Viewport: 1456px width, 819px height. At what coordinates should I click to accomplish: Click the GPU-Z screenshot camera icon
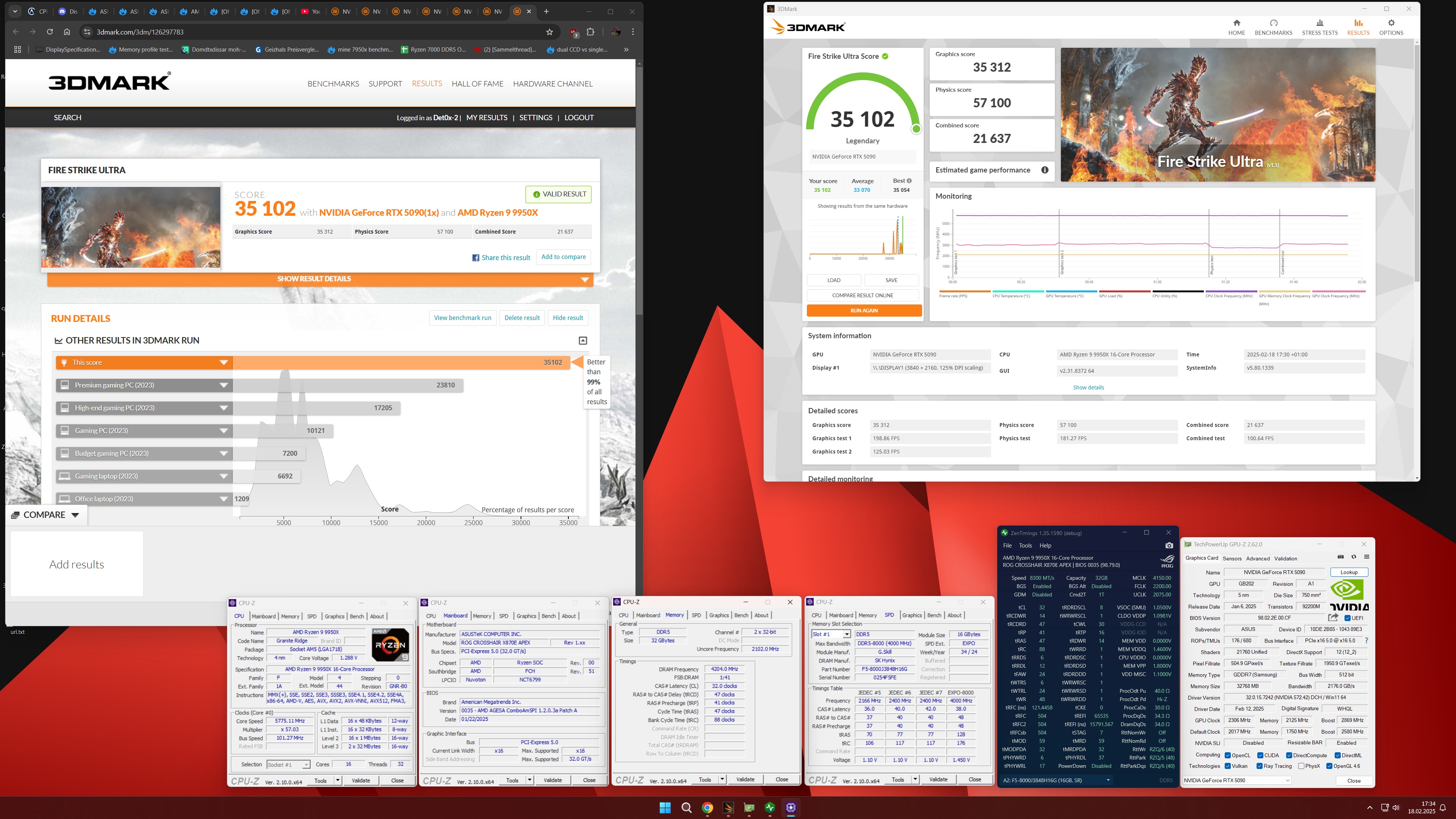[x=1340, y=557]
